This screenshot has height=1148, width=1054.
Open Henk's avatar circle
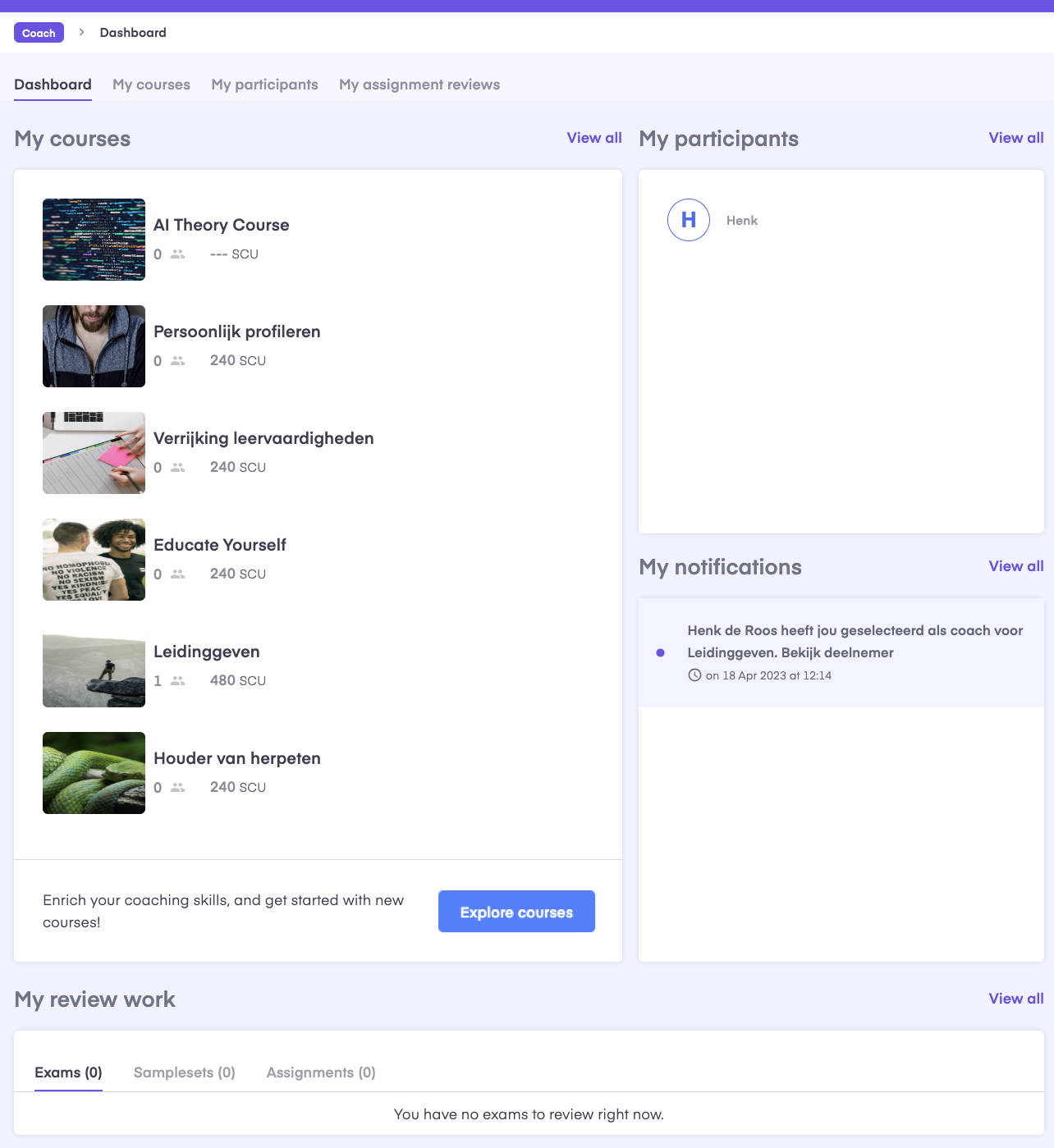pos(688,220)
